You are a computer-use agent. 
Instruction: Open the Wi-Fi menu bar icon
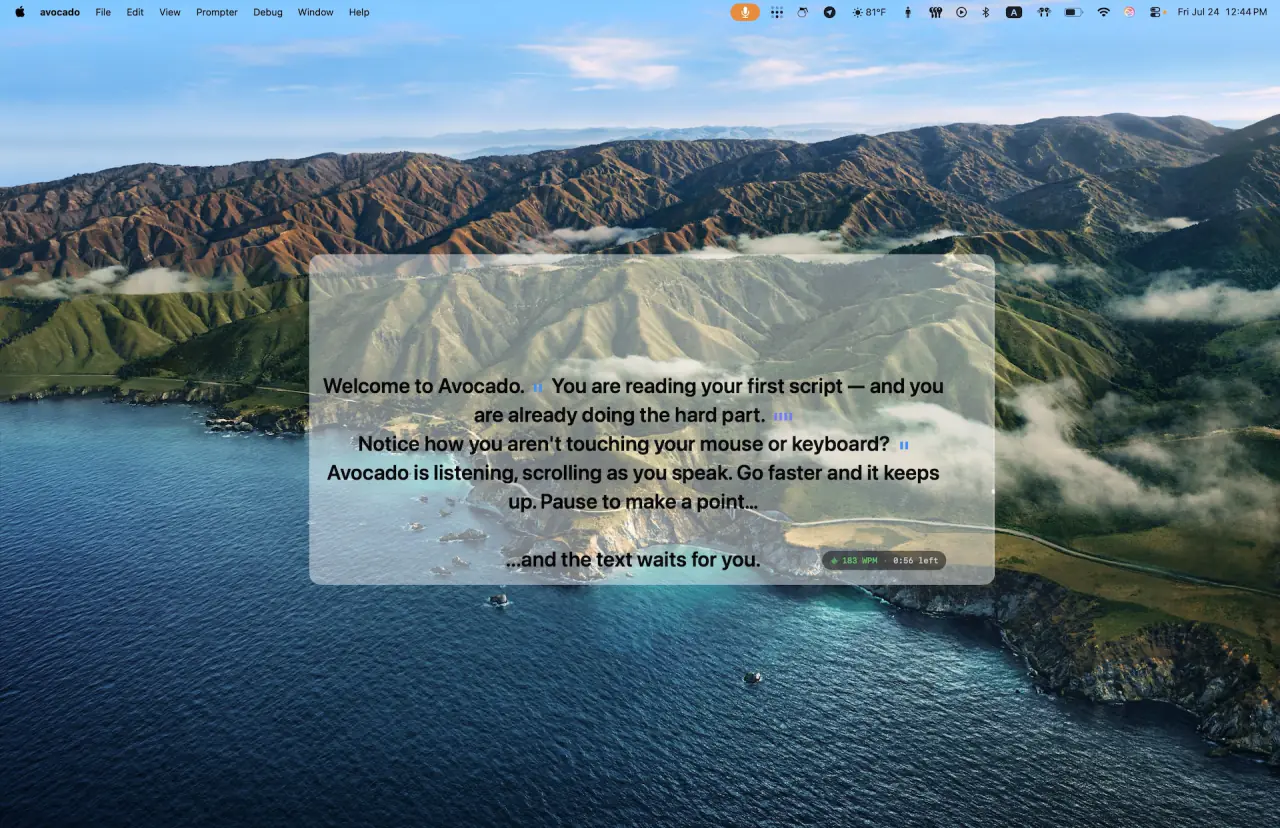coord(1103,12)
